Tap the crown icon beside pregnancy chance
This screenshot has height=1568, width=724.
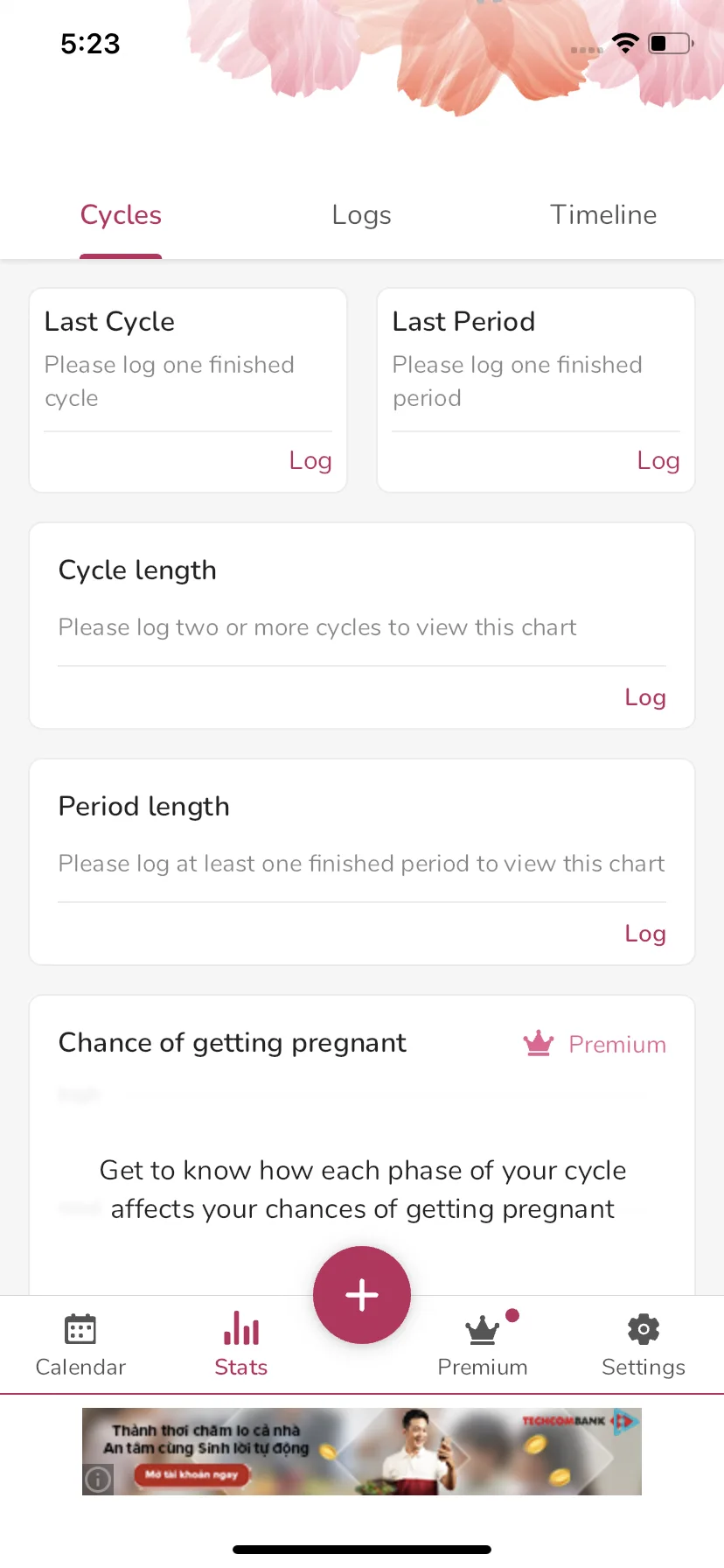click(x=539, y=1043)
